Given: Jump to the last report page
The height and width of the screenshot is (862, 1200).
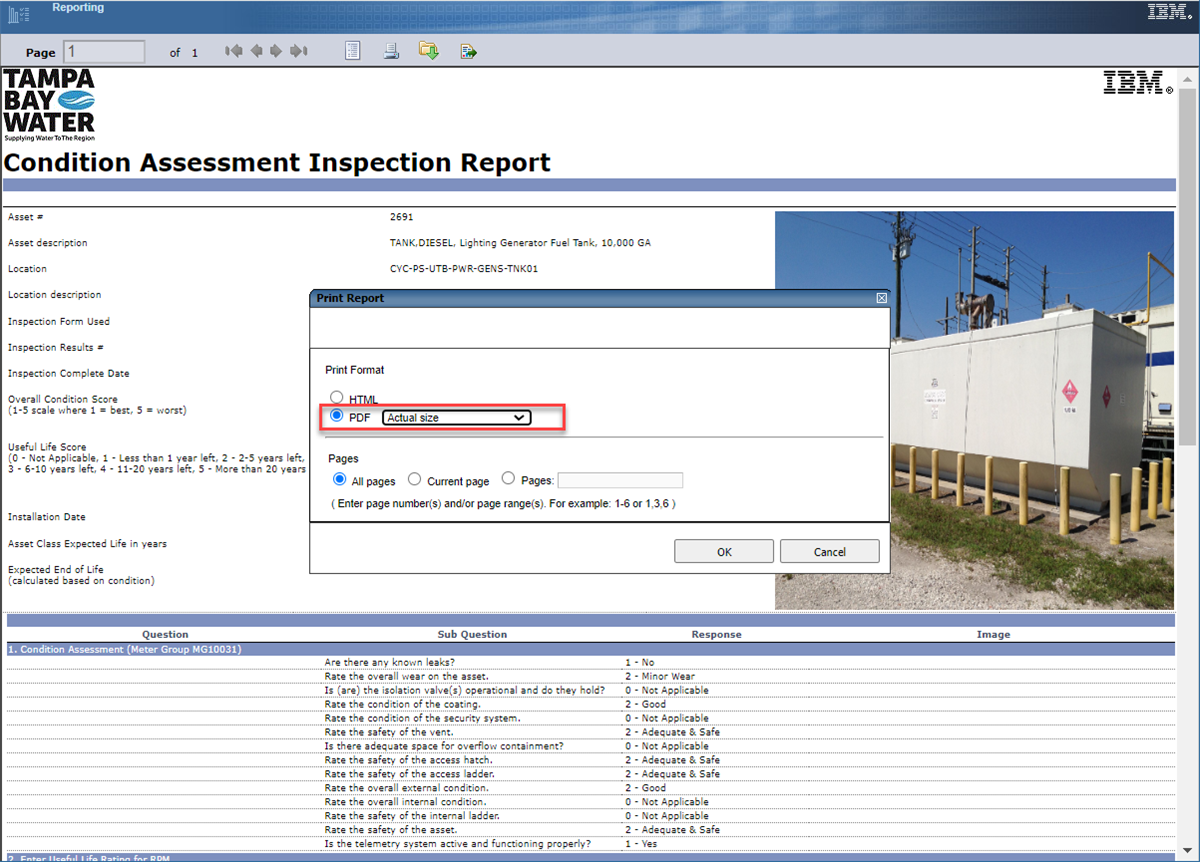Looking at the screenshot, I should tap(298, 50).
